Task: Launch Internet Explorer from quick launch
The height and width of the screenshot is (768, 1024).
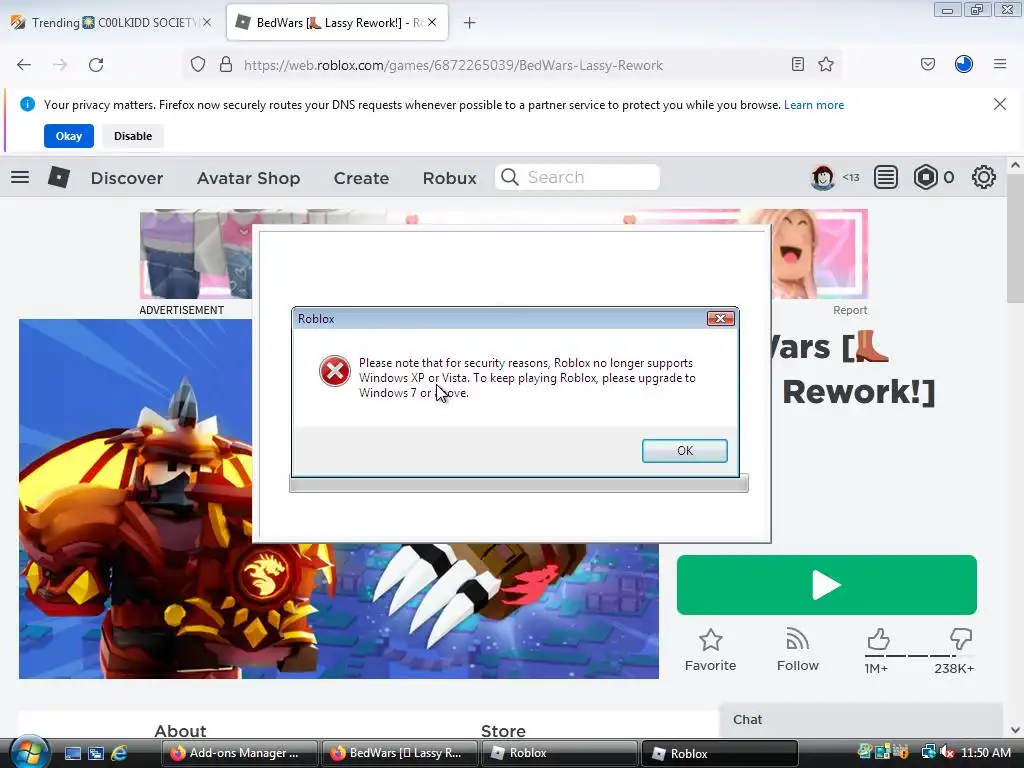Action: (x=120, y=754)
